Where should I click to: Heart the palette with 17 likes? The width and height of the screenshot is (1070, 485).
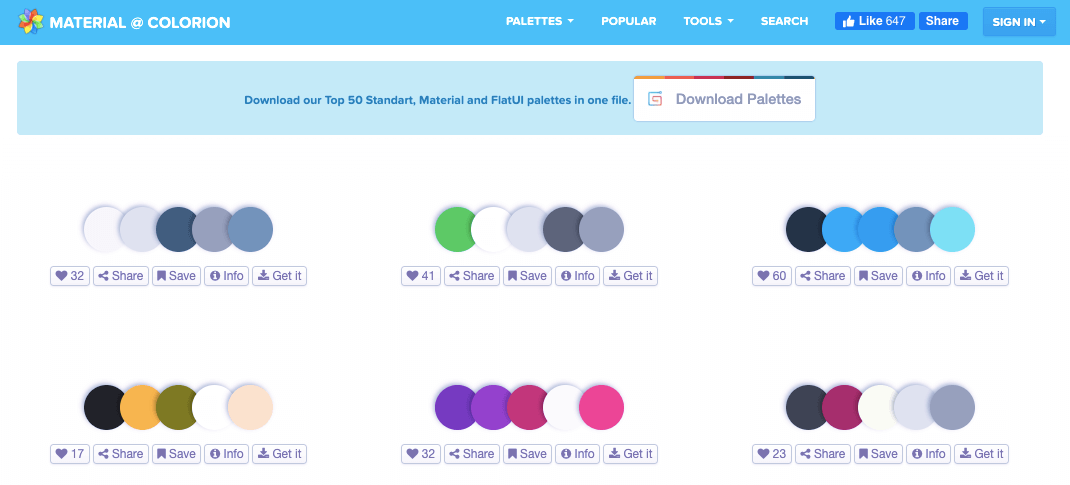click(x=70, y=454)
